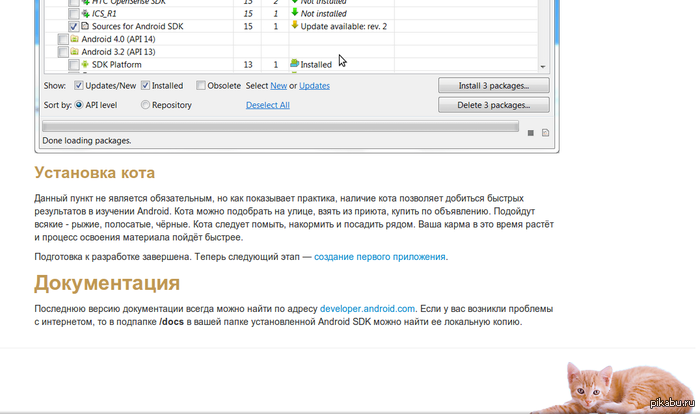Select the Repository sort option
The width and height of the screenshot is (700, 414).
click(x=146, y=105)
